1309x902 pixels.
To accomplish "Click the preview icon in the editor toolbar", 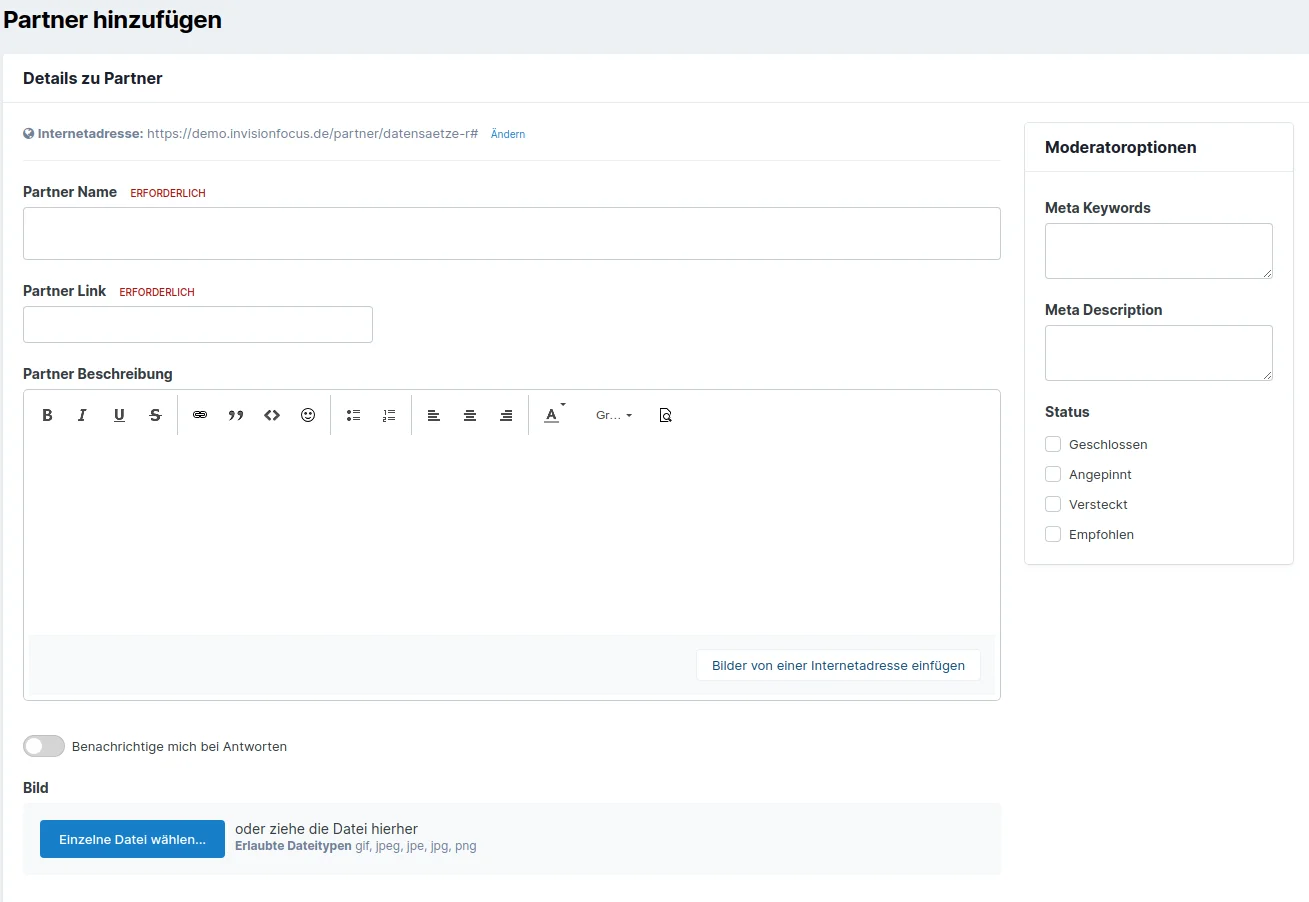I will 666,415.
